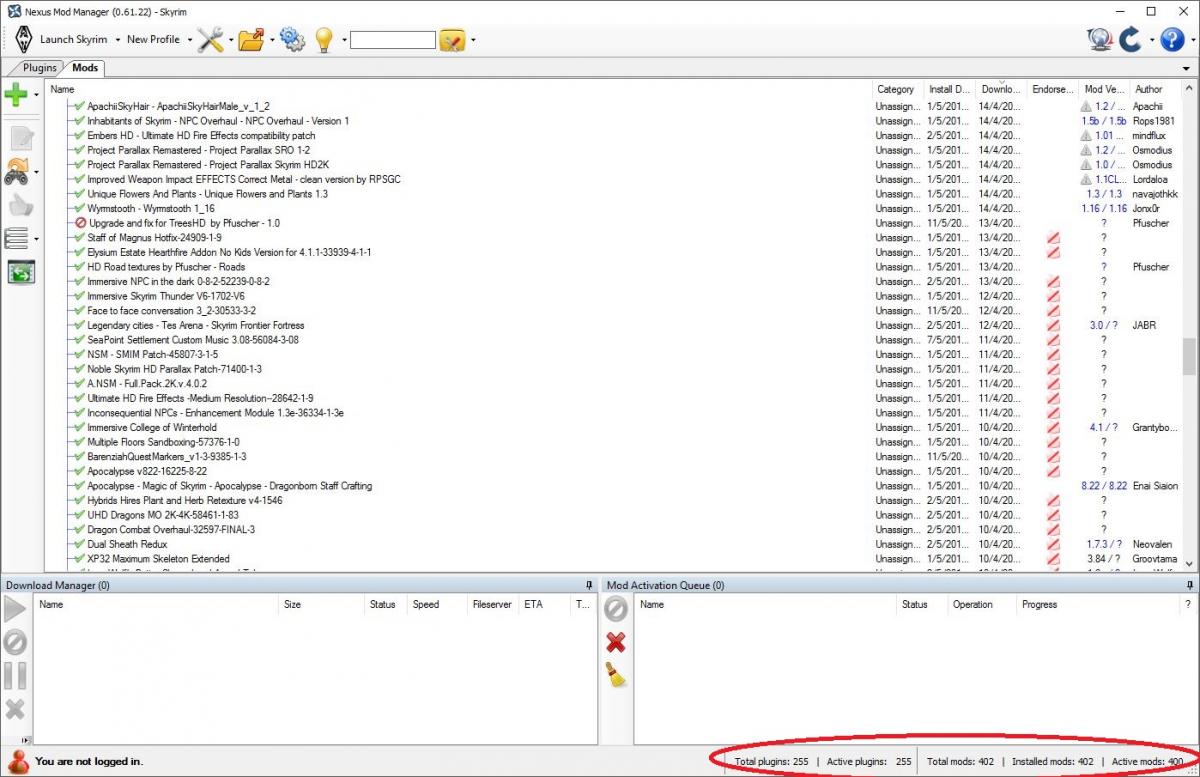Sort by the Author column header
1200x777 pixels.
(1155, 89)
